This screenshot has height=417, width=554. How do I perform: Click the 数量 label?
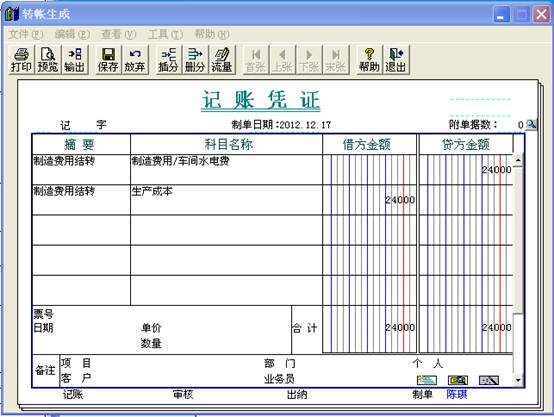pyautogui.click(x=151, y=343)
